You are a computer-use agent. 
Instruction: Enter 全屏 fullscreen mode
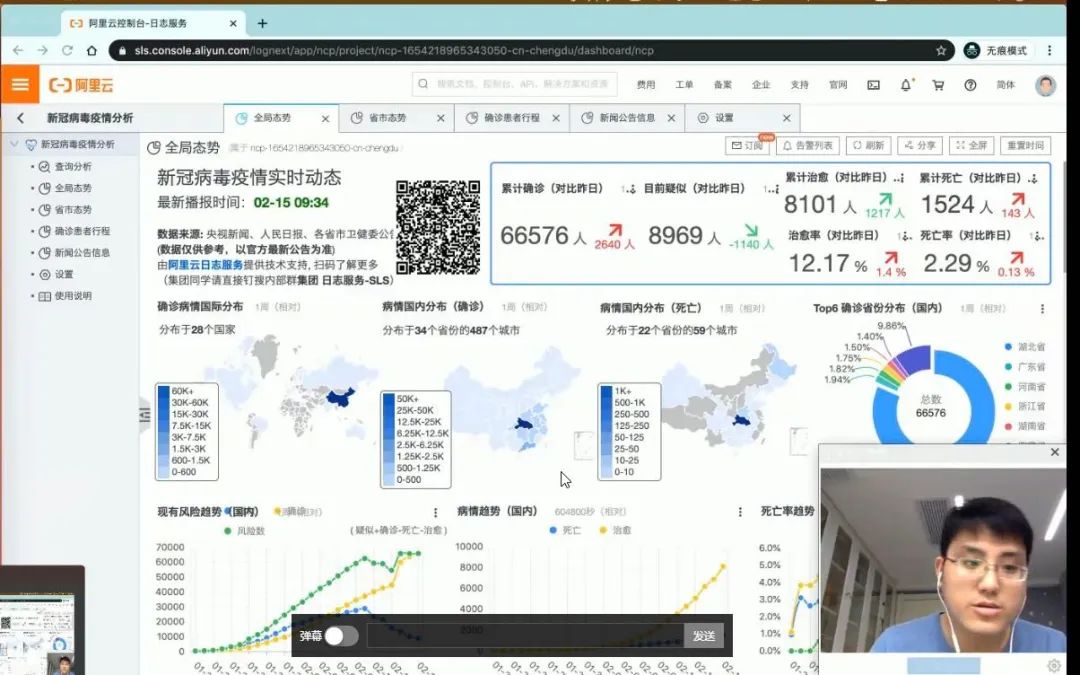(x=972, y=145)
